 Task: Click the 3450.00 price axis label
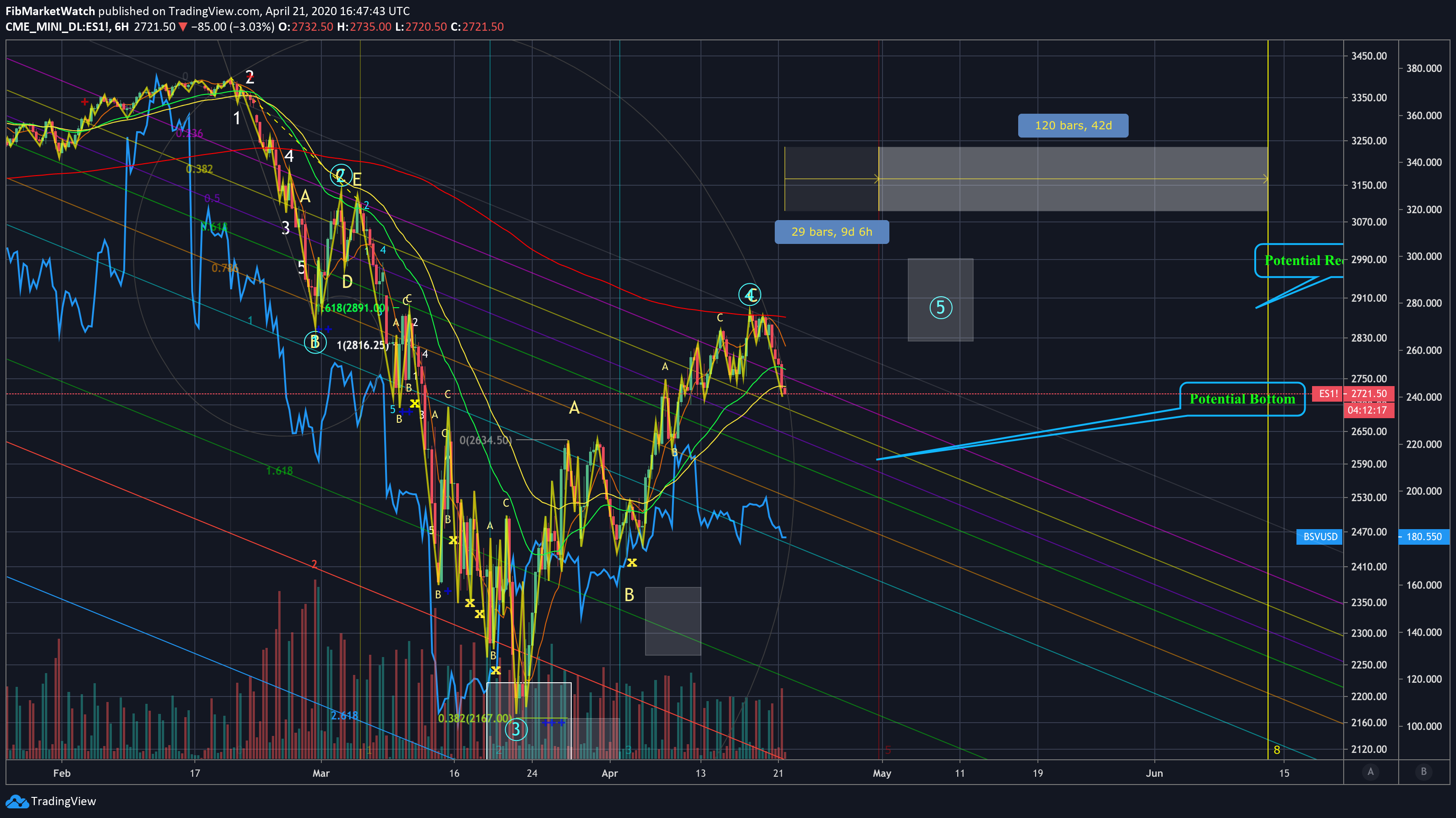(x=1368, y=55)
